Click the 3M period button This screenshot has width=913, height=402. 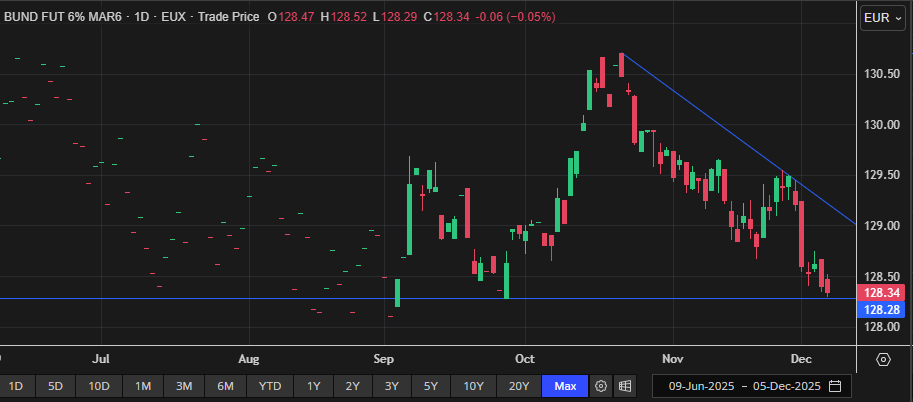(x=184, y=386)
